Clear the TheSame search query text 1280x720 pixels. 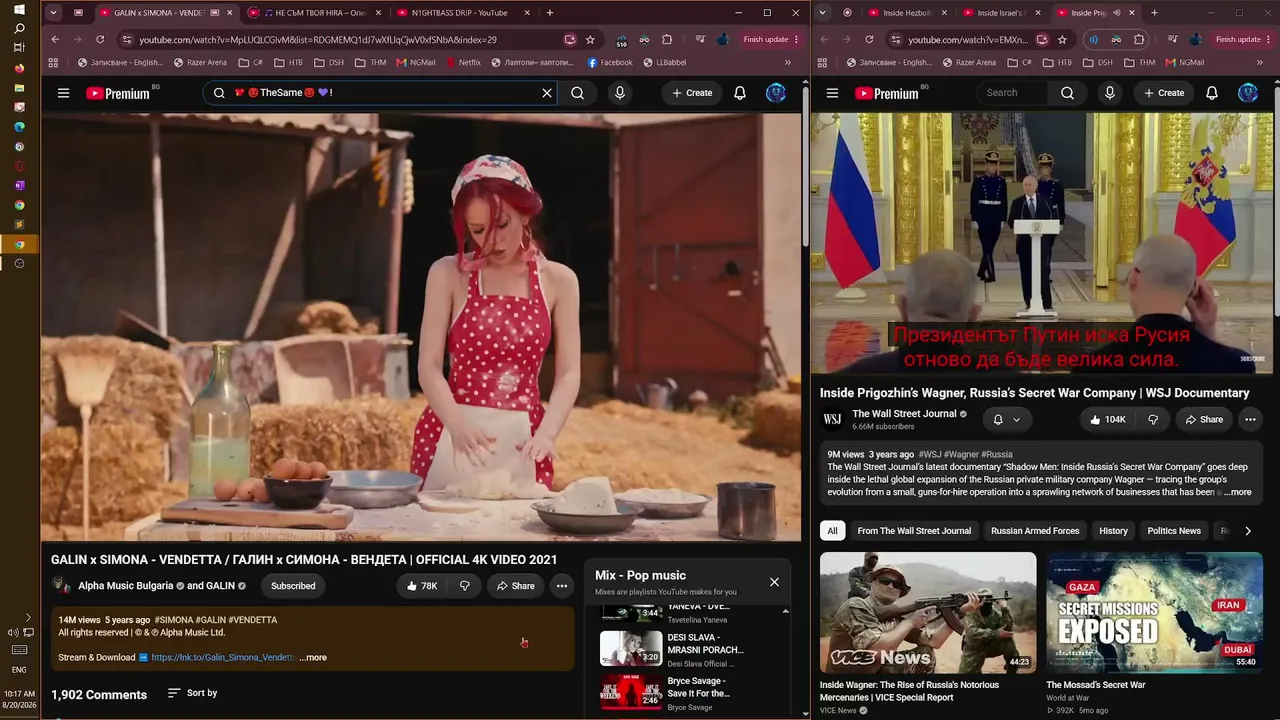[x=547, y=93]
